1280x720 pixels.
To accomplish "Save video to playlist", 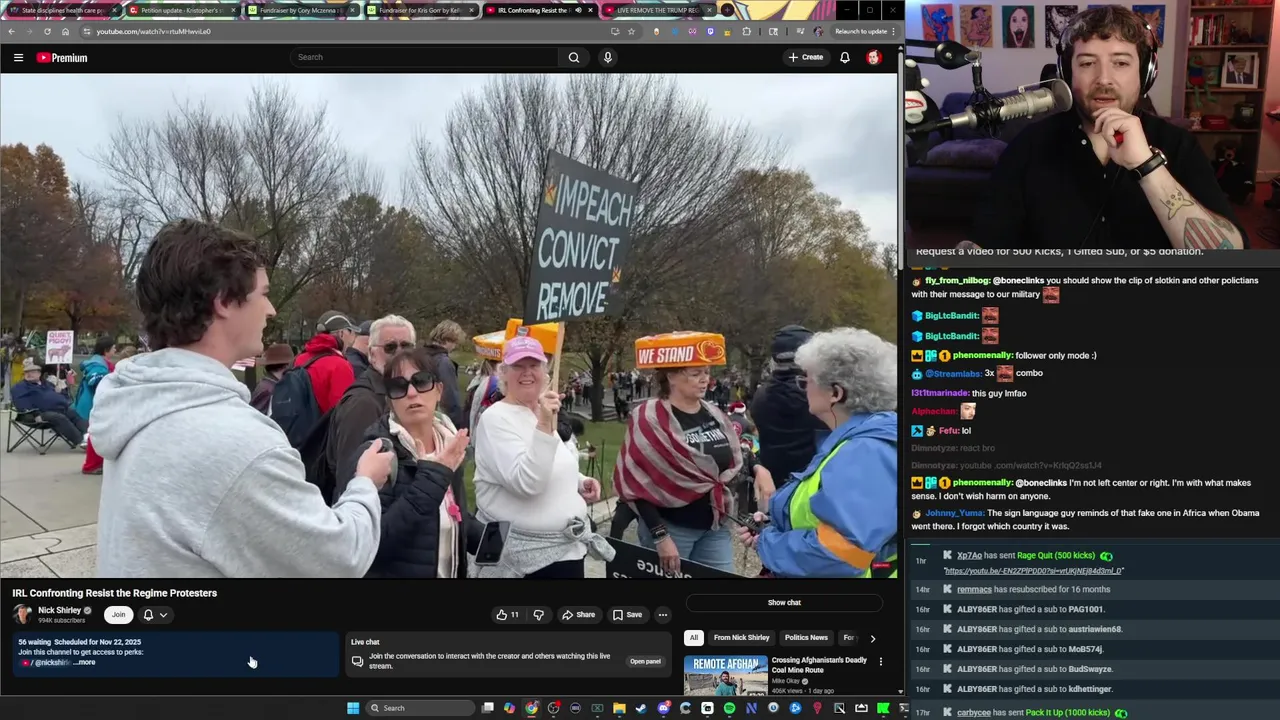I will click(x=628, y=615).
